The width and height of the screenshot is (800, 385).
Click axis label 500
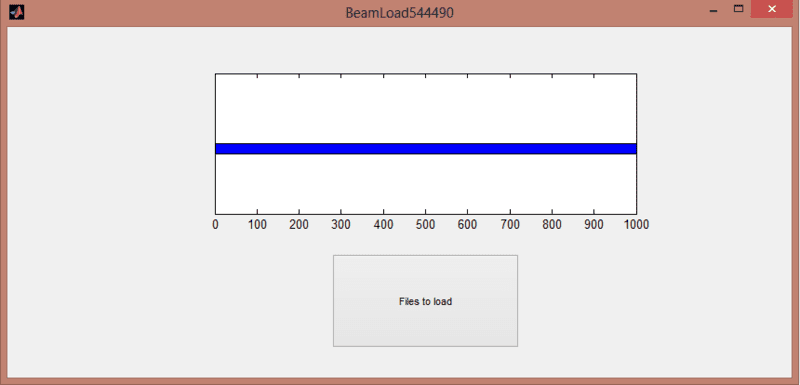click(x=426, y=225)
